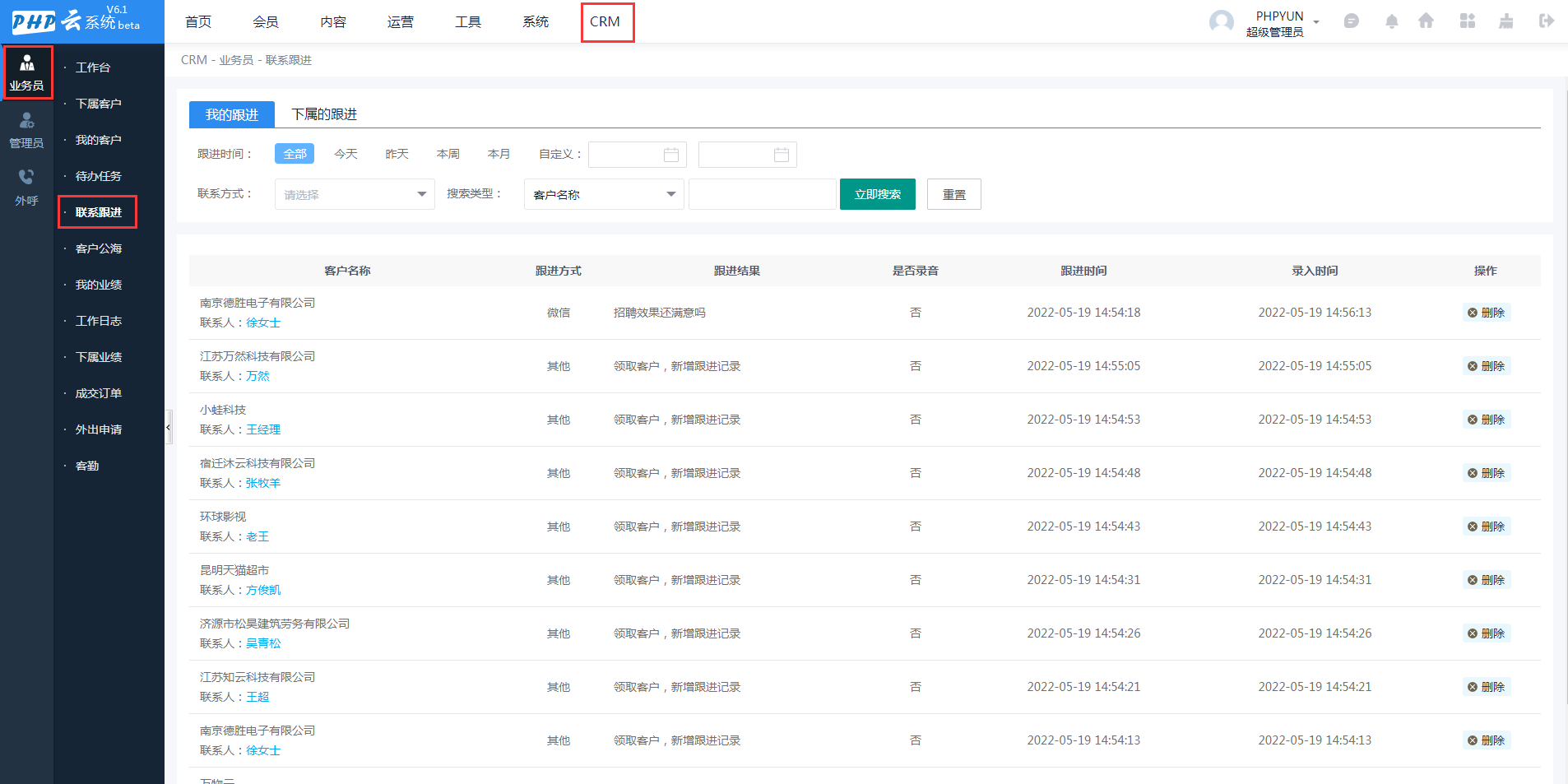
Task: Collapse the left sidebar handle
Action: (169, 427)
